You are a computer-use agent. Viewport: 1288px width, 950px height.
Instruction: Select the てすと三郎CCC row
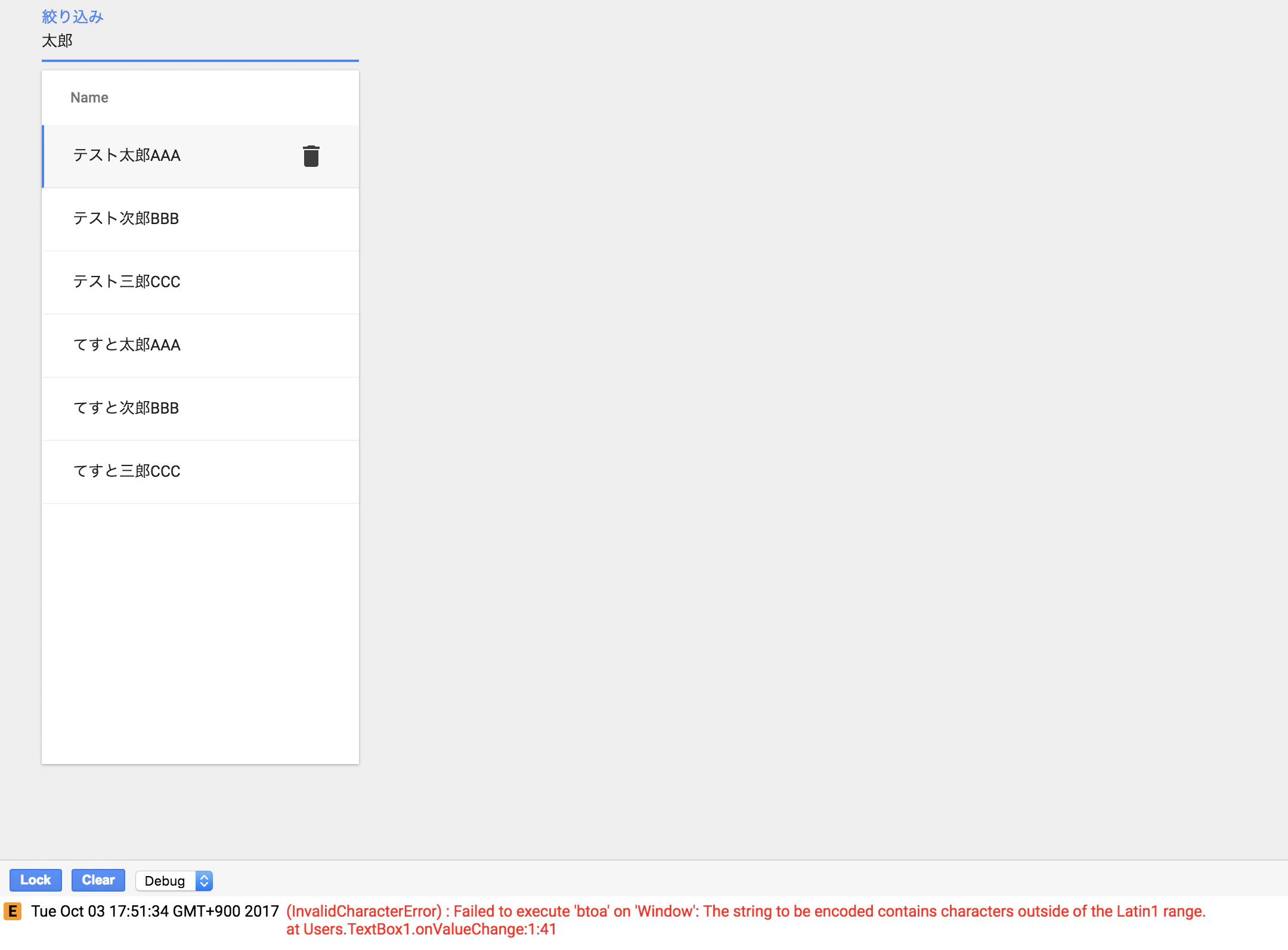[x=200, y=472]
